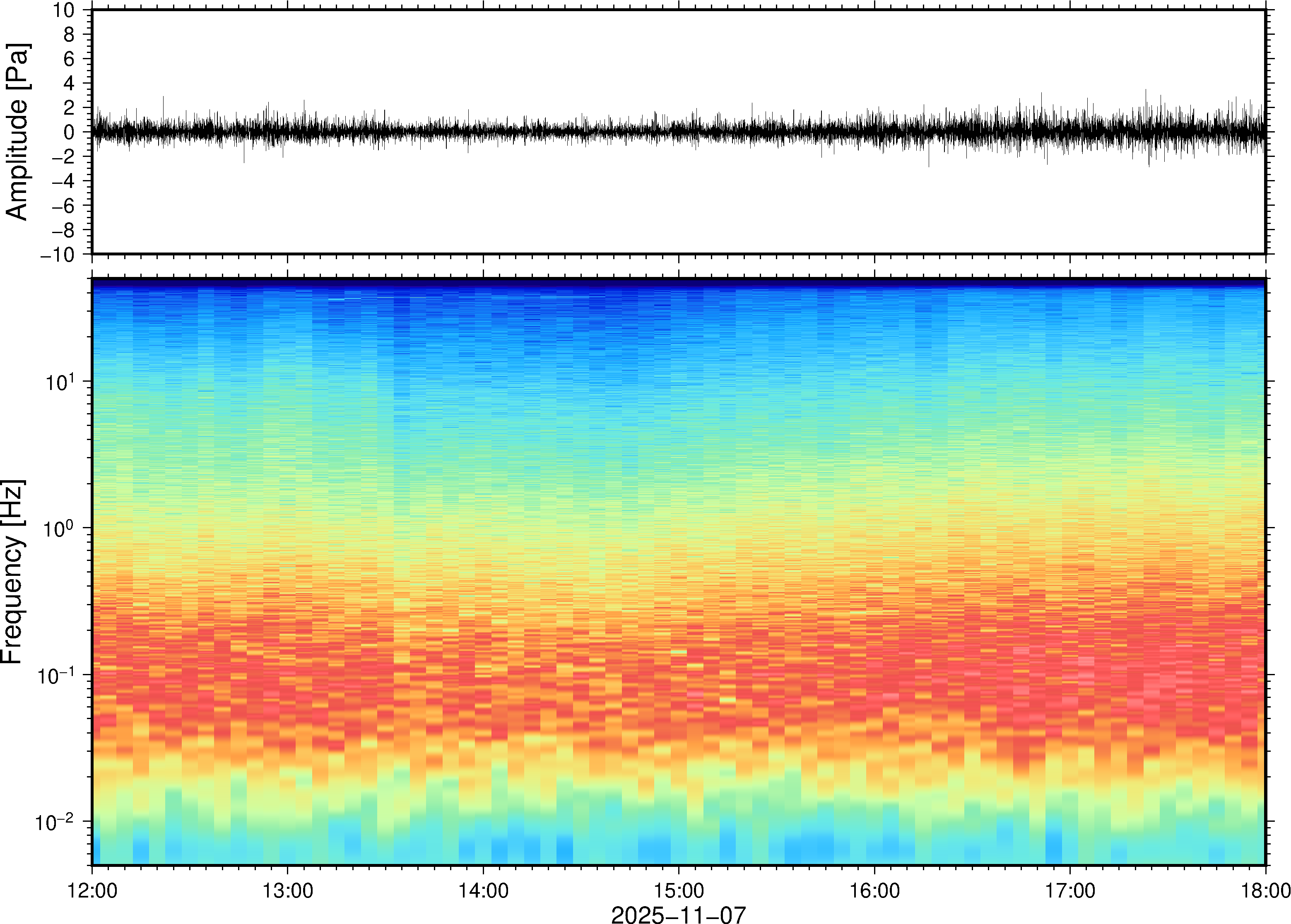The image size is (1291, 924).
Task: Click the amplitude value -6 label
Action: (x=63, y=206)
